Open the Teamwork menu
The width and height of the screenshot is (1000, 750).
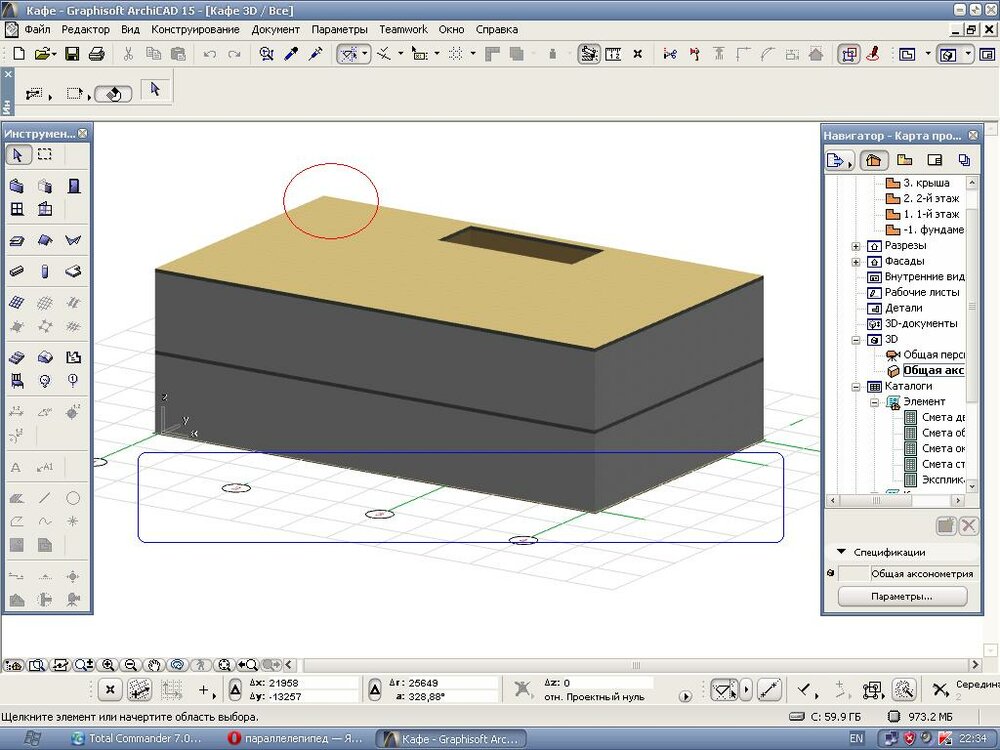(403, 30)
